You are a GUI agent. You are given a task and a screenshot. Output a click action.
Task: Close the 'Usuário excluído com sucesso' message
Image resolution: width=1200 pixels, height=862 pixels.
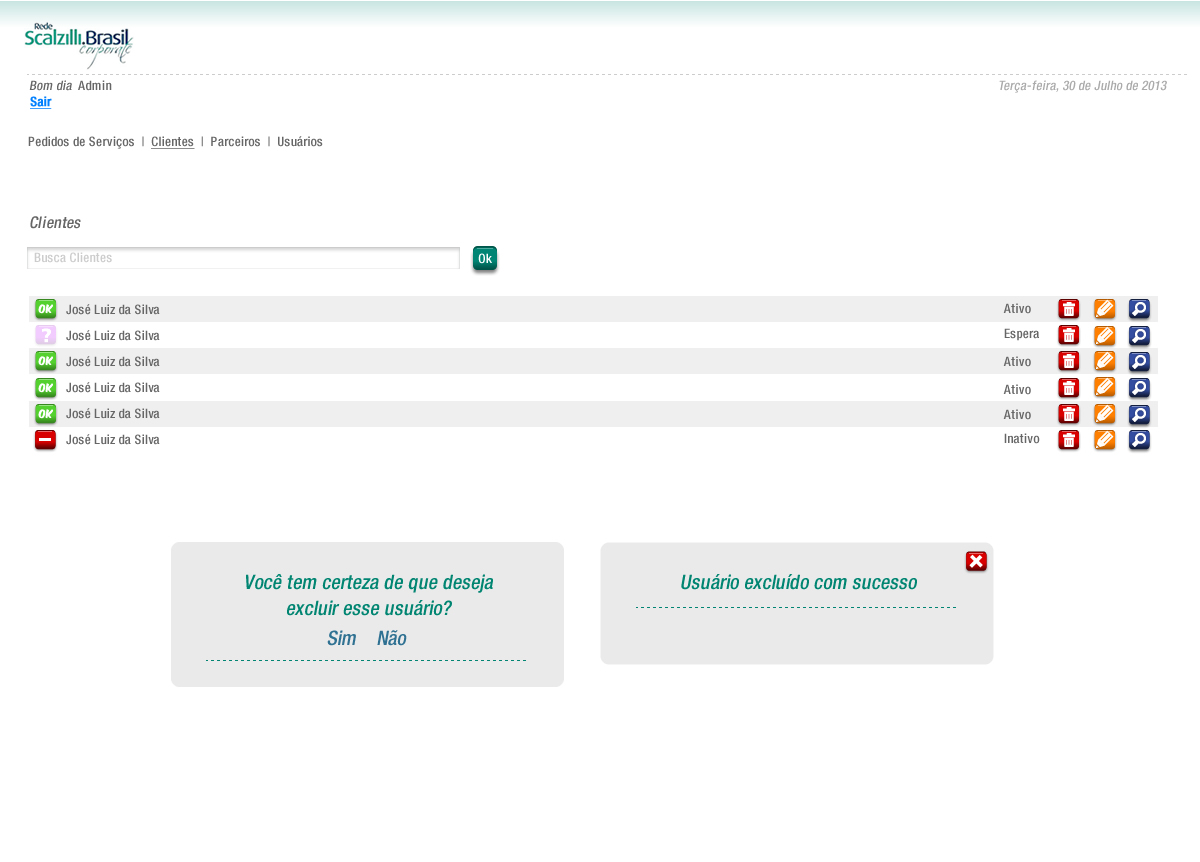pos(976,561)
